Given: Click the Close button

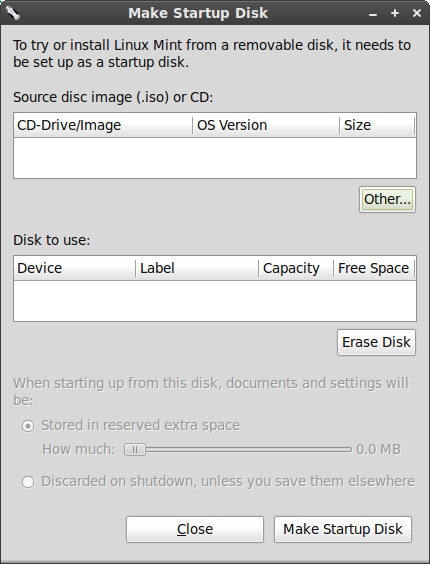Looking at the screenshot, I should pos(195,529).
